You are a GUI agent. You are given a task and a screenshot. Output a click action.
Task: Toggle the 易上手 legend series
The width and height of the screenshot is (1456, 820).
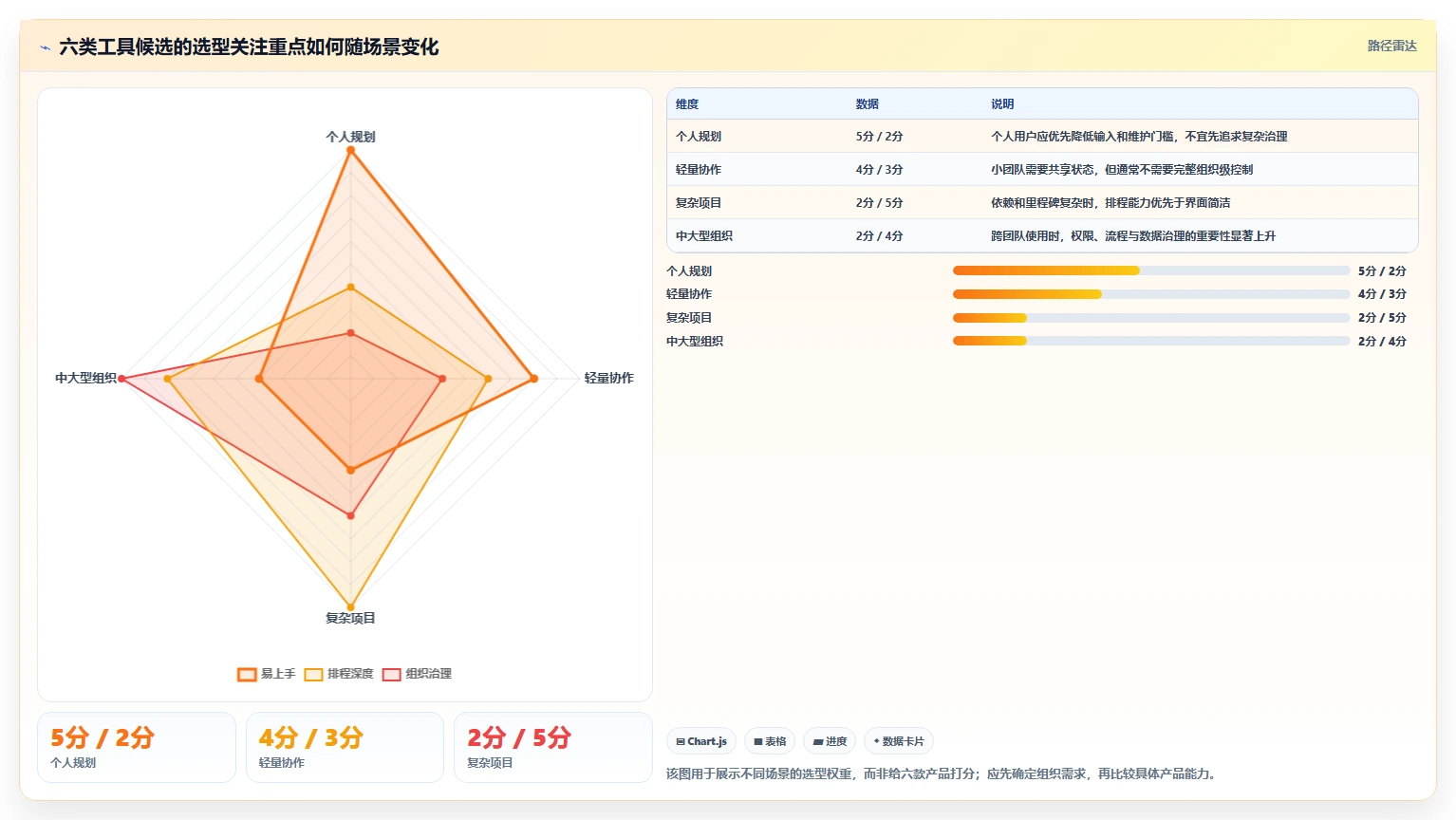point(267,674)
